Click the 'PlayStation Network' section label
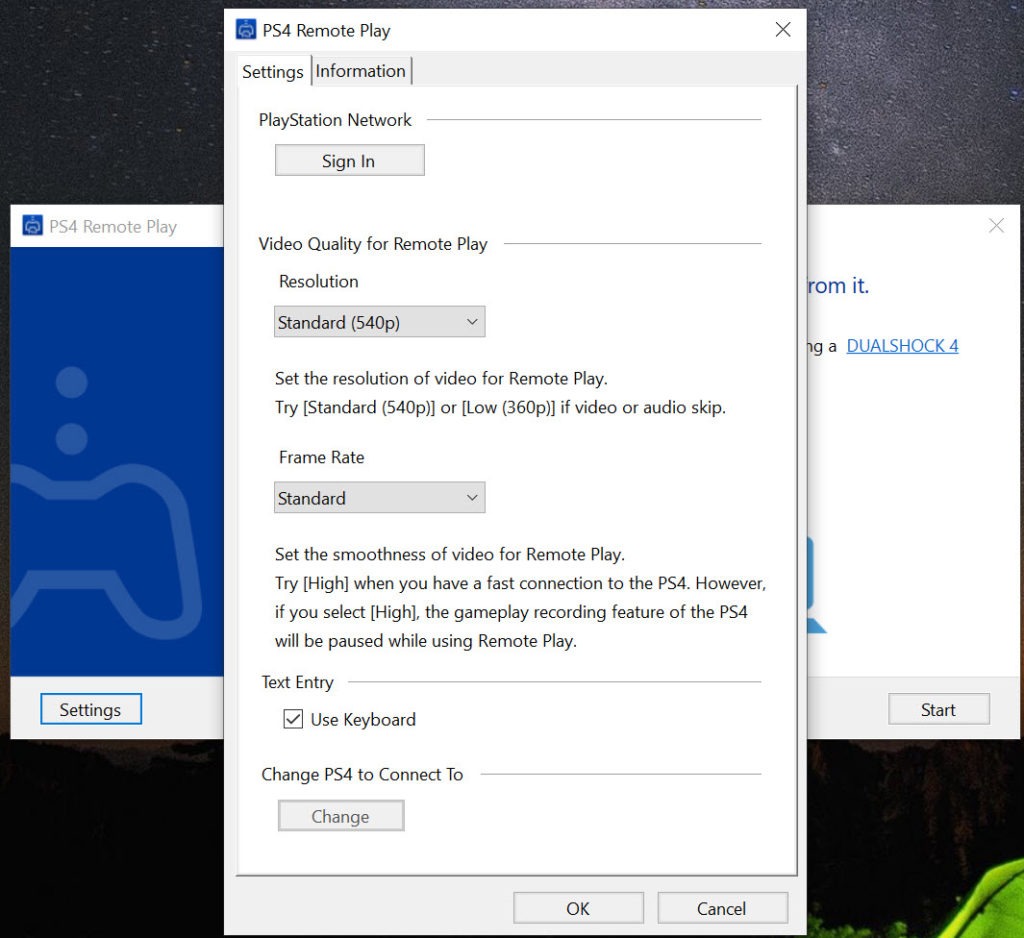 pyautogui.click(x=335, y=120)
